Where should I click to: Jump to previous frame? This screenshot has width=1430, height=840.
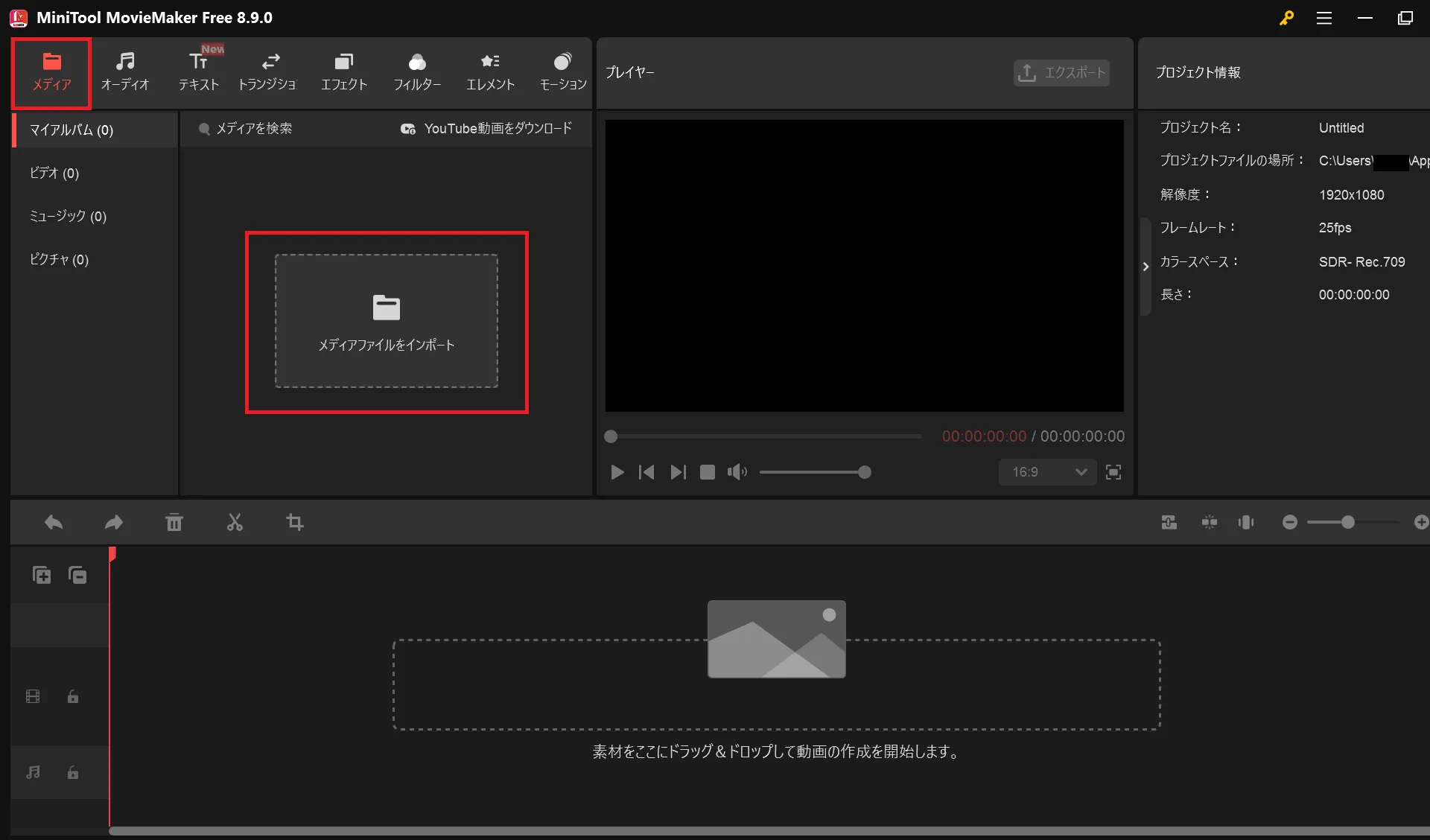click(646, 472)
